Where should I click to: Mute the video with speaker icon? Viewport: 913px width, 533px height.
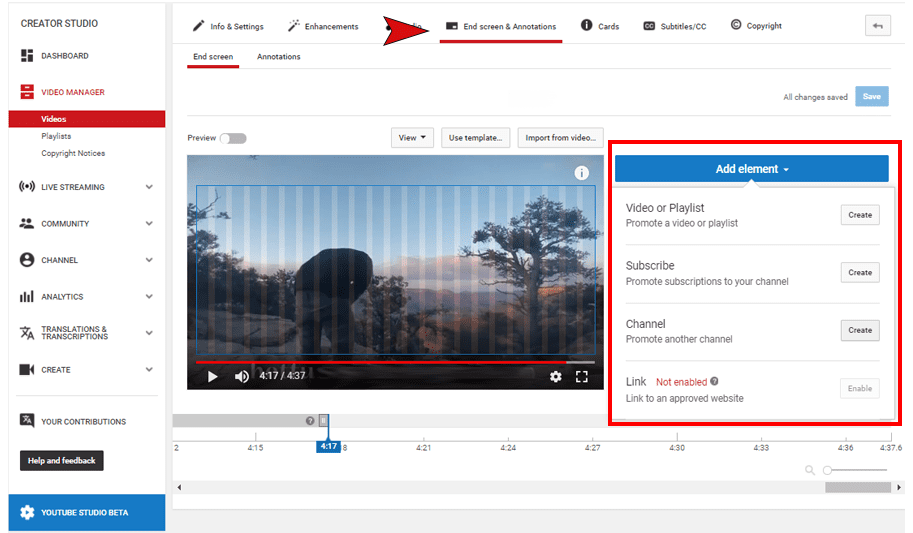coord(242,376)
